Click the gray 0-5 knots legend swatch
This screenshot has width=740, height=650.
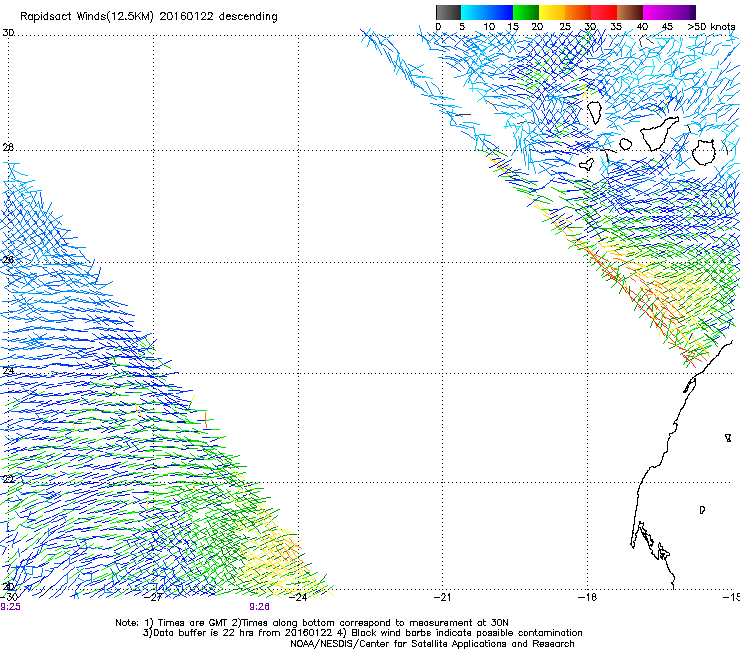[448, 12]
